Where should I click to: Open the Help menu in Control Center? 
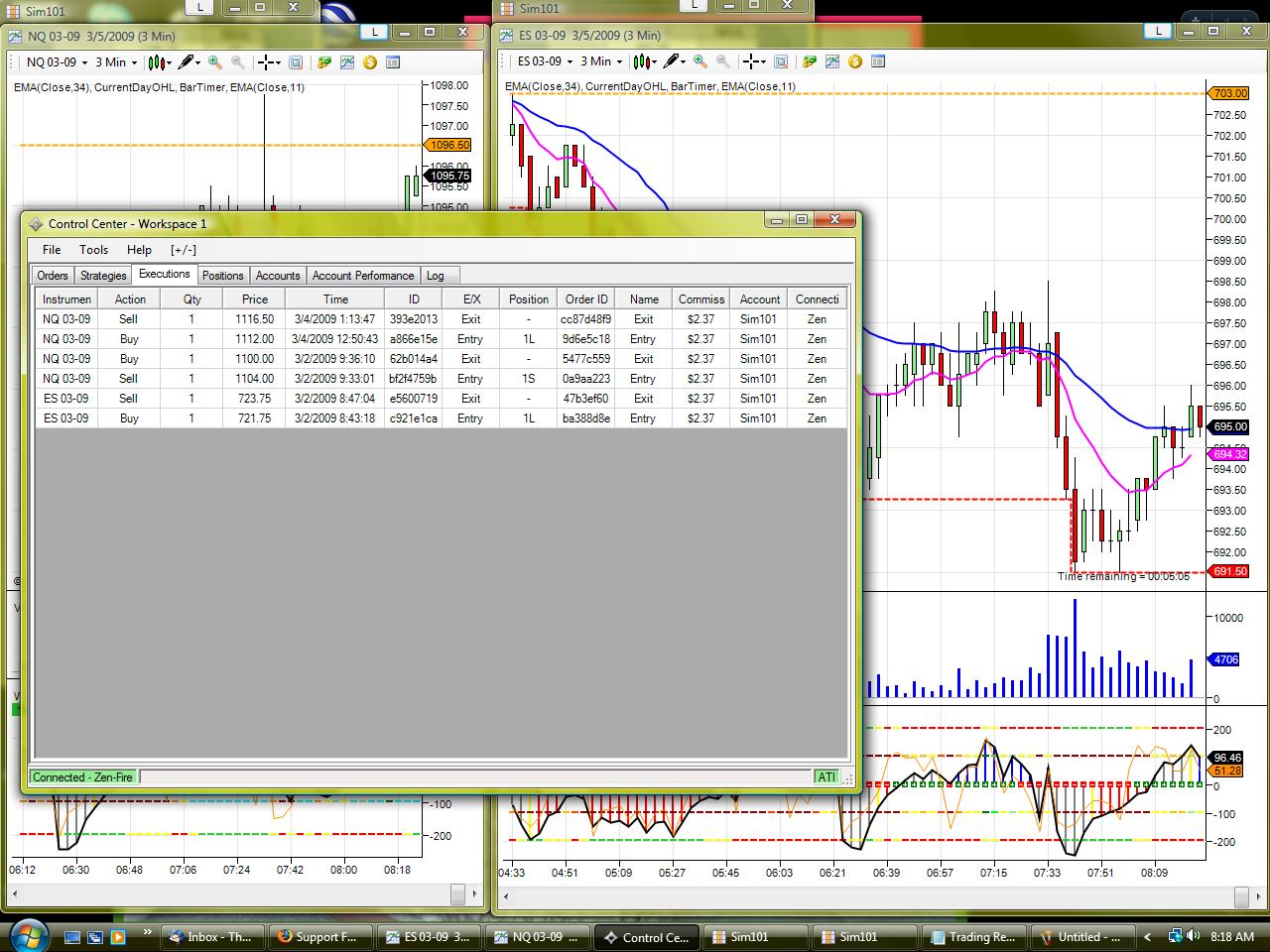(x=139, y=250)
